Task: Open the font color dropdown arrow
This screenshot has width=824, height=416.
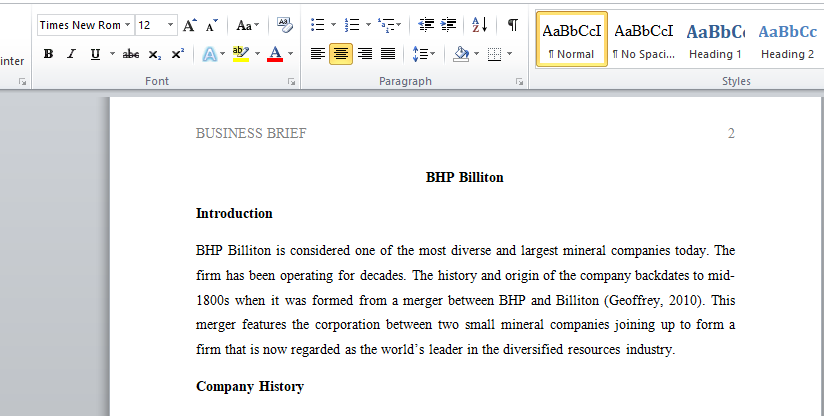Action: pyautogui.click(x=290, y=54)
